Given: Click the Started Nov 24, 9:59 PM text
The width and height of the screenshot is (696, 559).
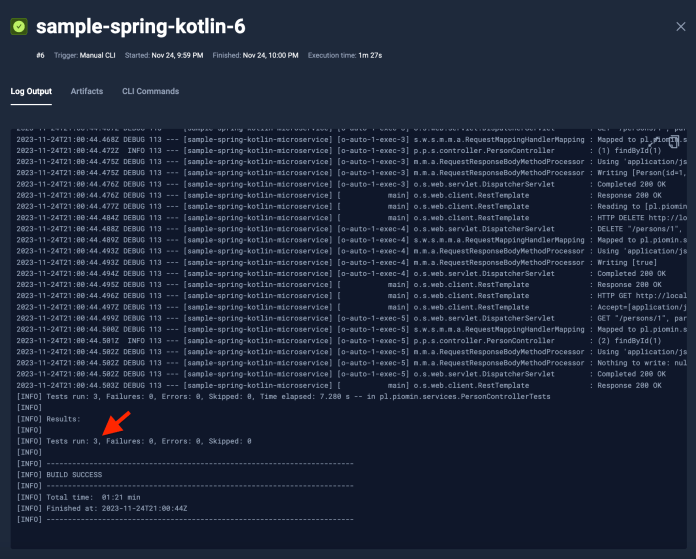Looking at the screenshot, I should coord(164,56).
